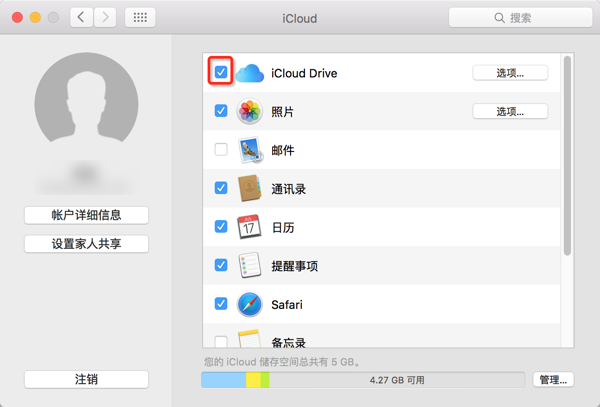Click the iCloud Drive cloud icon

pyautogui.click(x=249, y=73)
